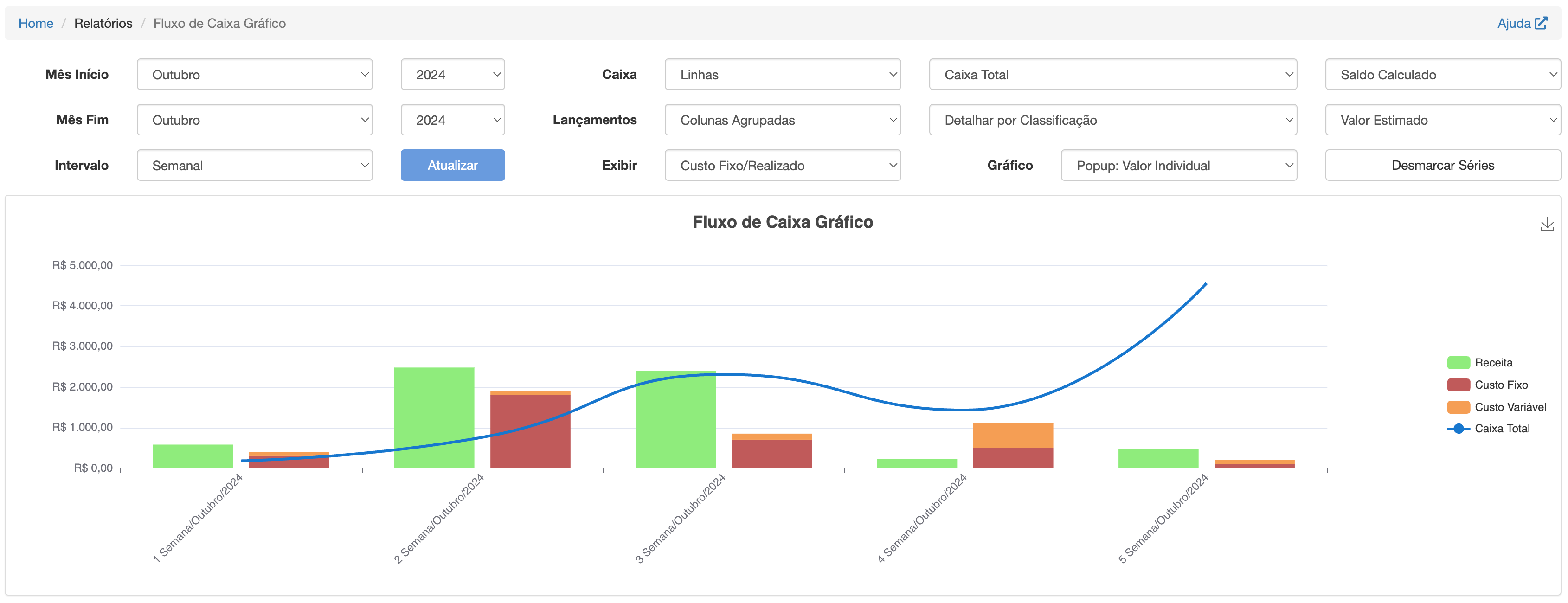Download the chart image
1568x603 pixels.
[x=1547, y=224]
